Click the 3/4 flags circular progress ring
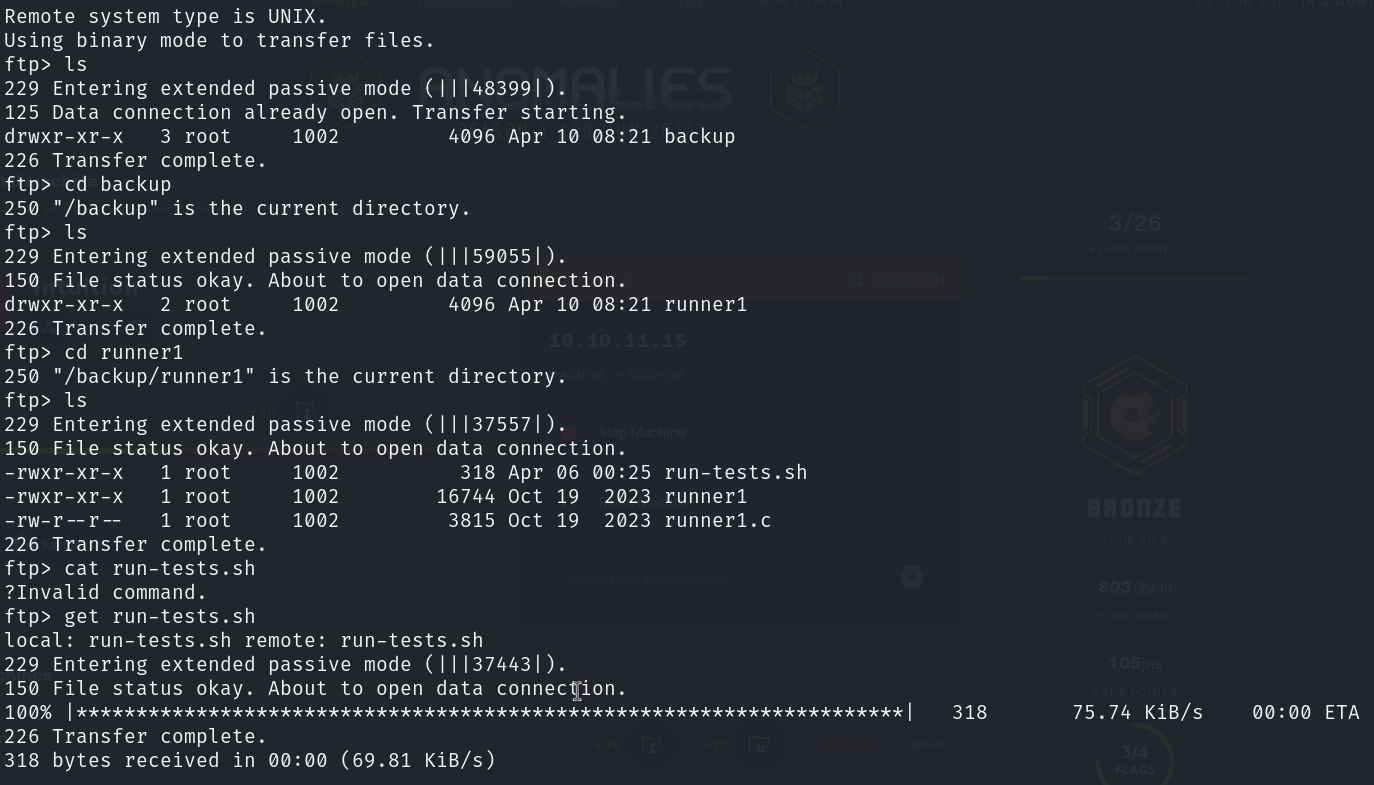Viewport: 1374px width, 785px height. click(x=1134, y=759)
